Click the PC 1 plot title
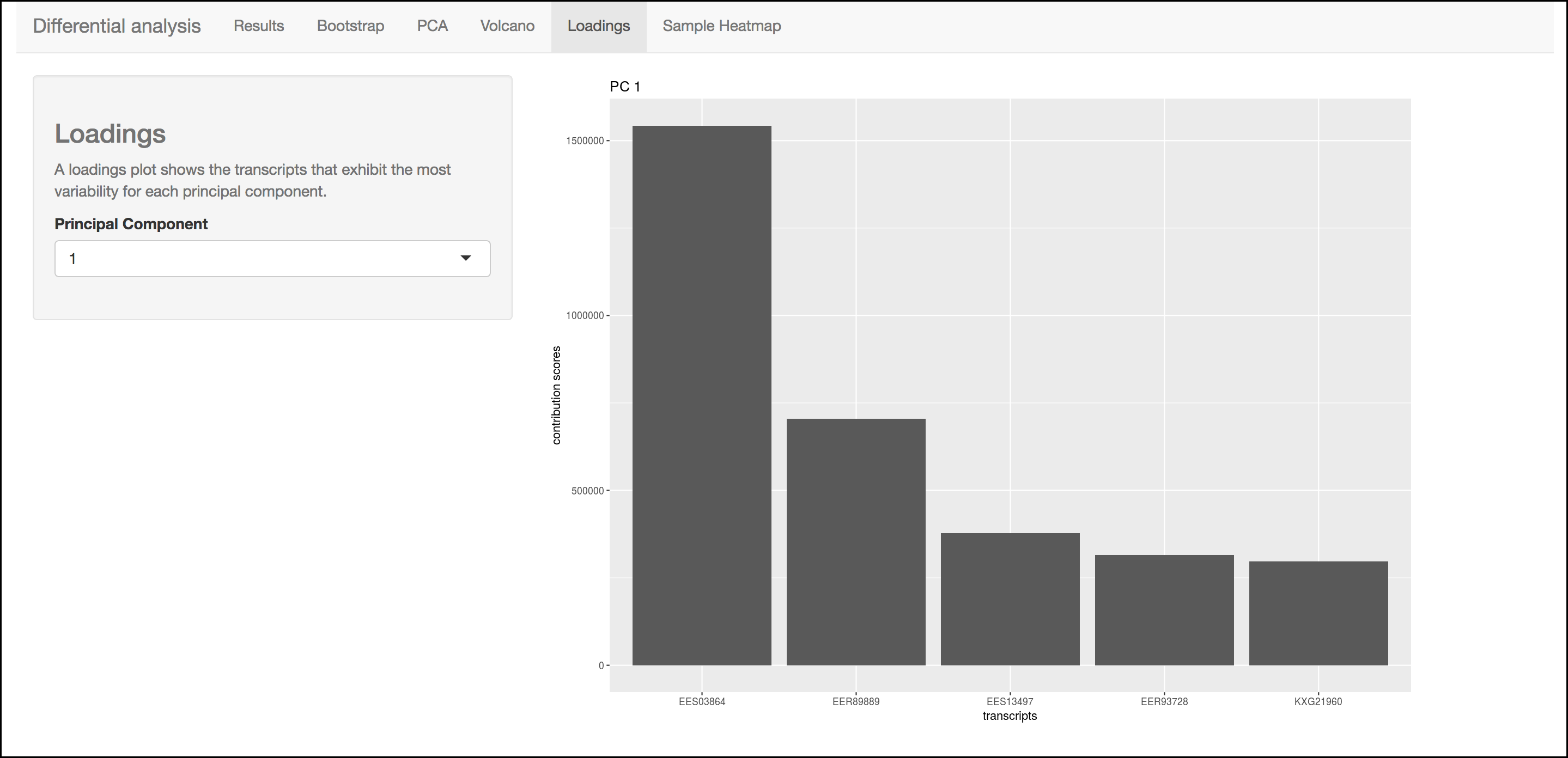Screen dimensions: 1568x758 click(625, 87)
